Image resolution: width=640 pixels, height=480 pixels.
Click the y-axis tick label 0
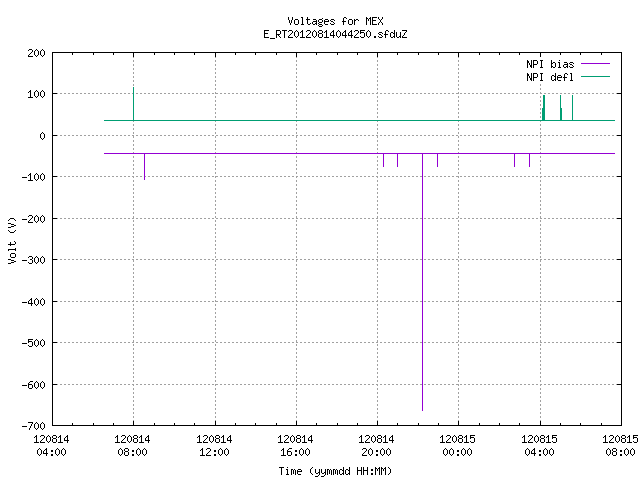point(42,136)
